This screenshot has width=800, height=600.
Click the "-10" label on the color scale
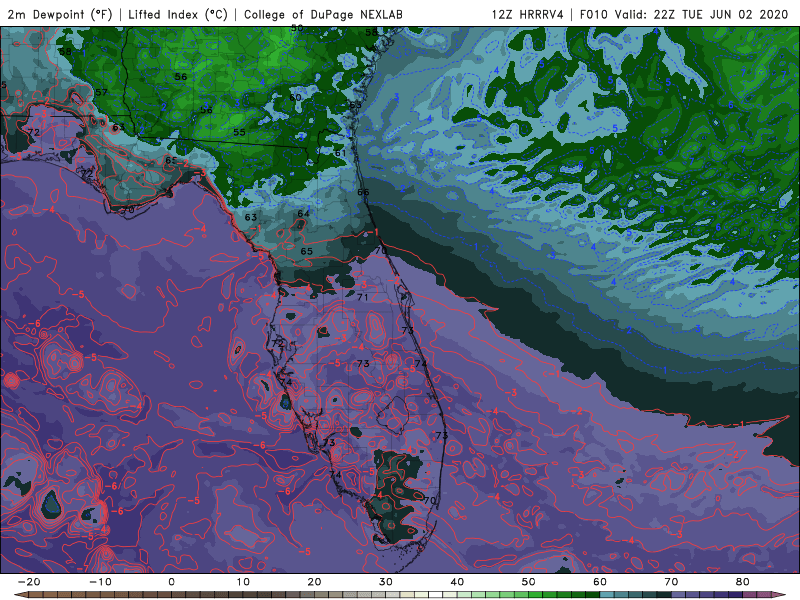[x=100, y=582]
